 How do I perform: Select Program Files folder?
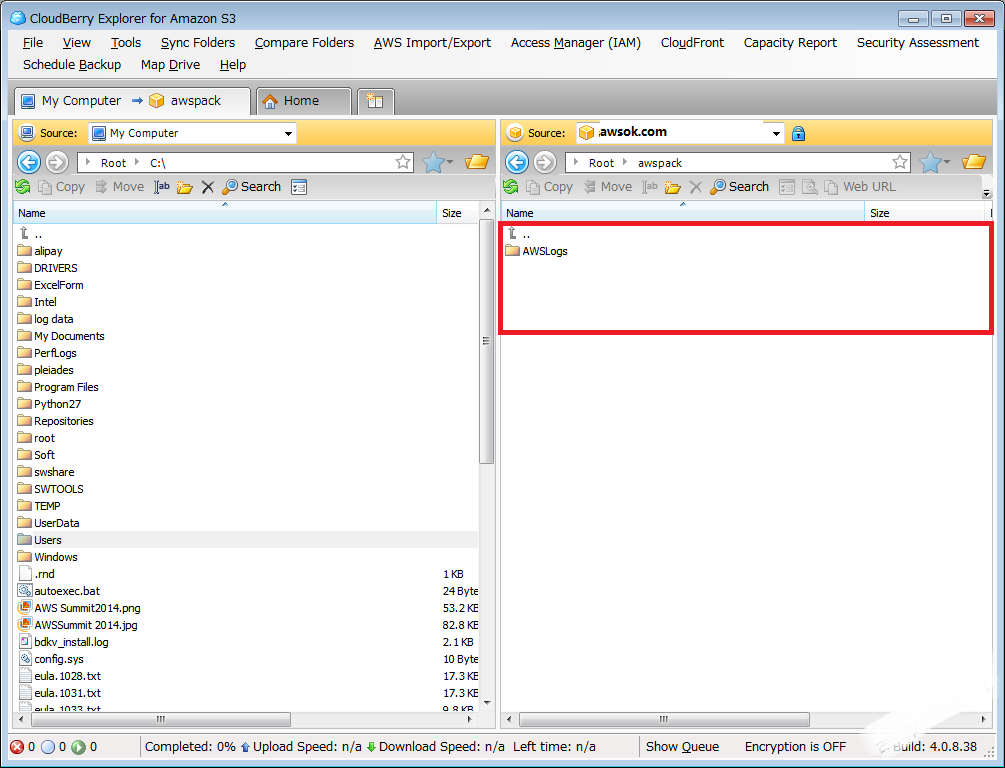58,387
